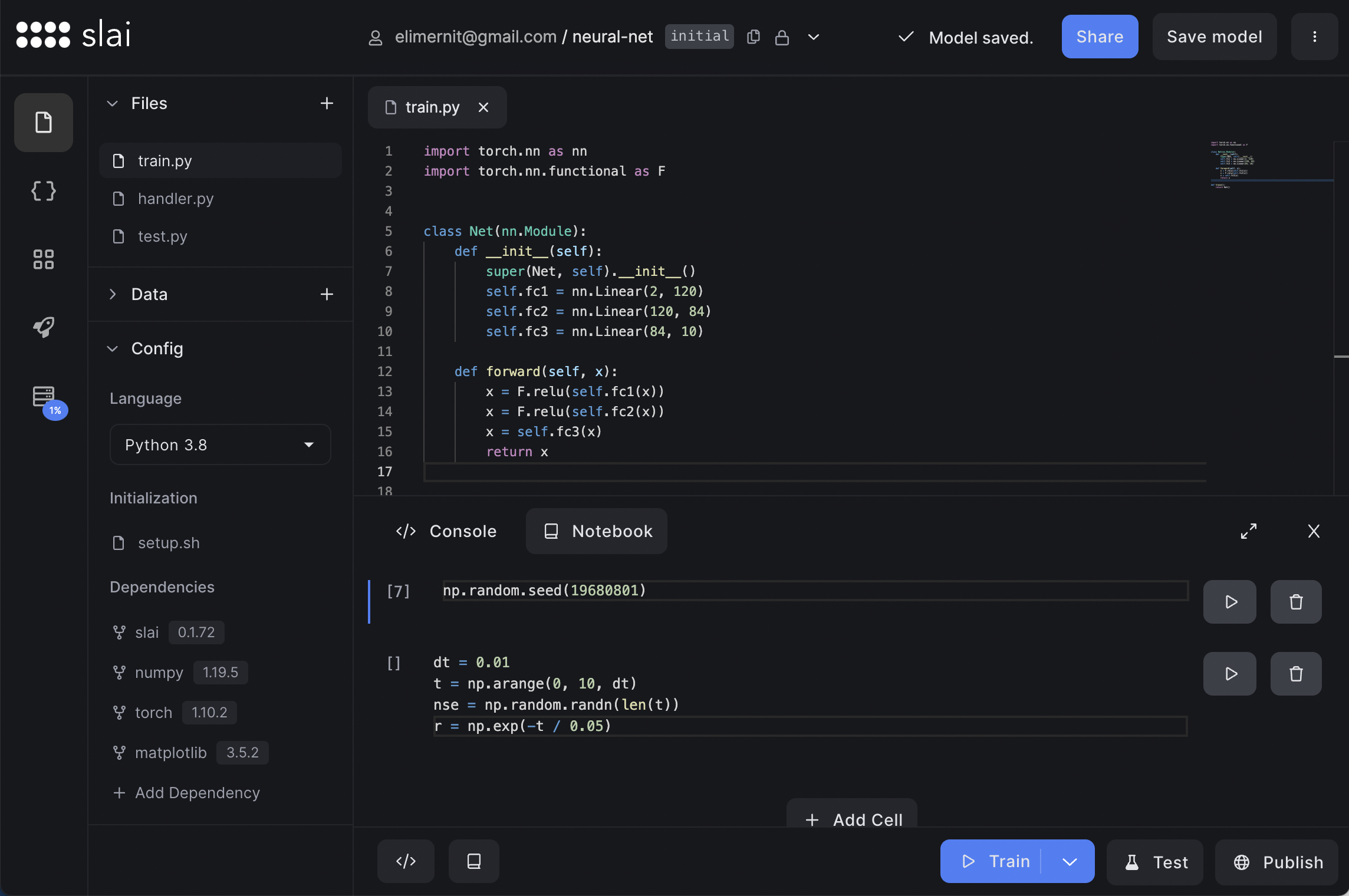Click the model lock/privacy icon

click(783, 36)
